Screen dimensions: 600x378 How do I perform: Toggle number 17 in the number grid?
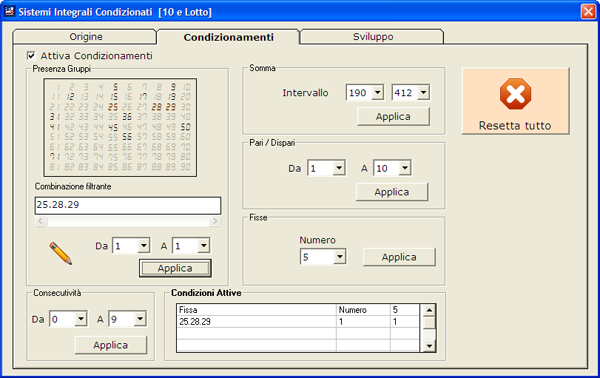tap(142, 97)
